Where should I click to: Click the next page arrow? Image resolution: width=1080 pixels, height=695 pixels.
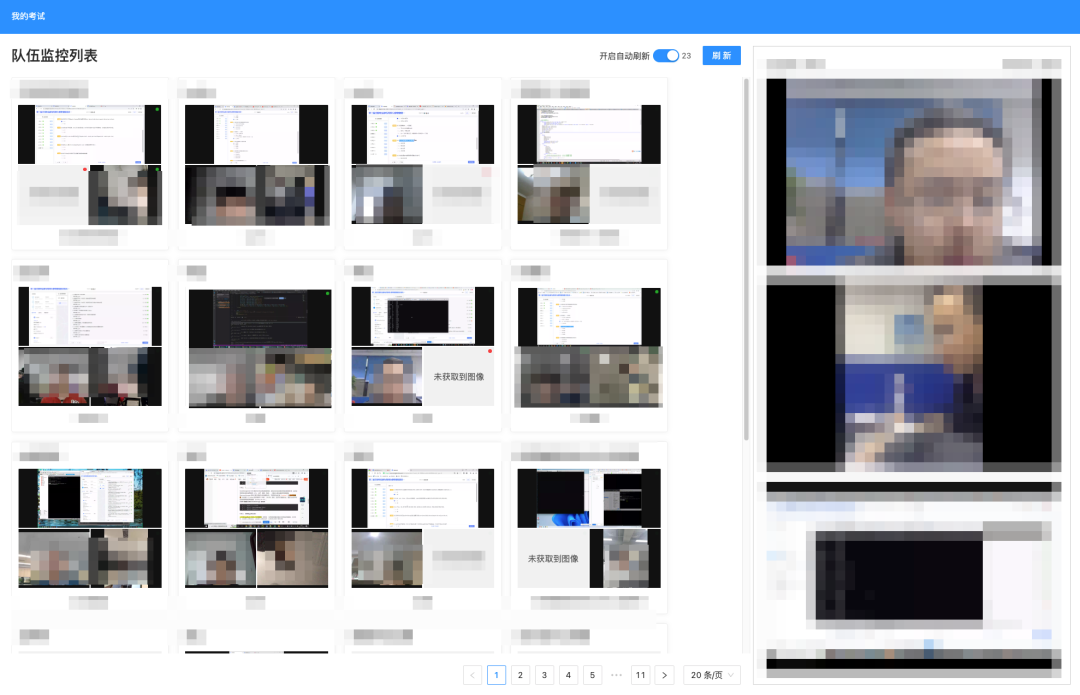pyautogui.click(x=665, y=675)
